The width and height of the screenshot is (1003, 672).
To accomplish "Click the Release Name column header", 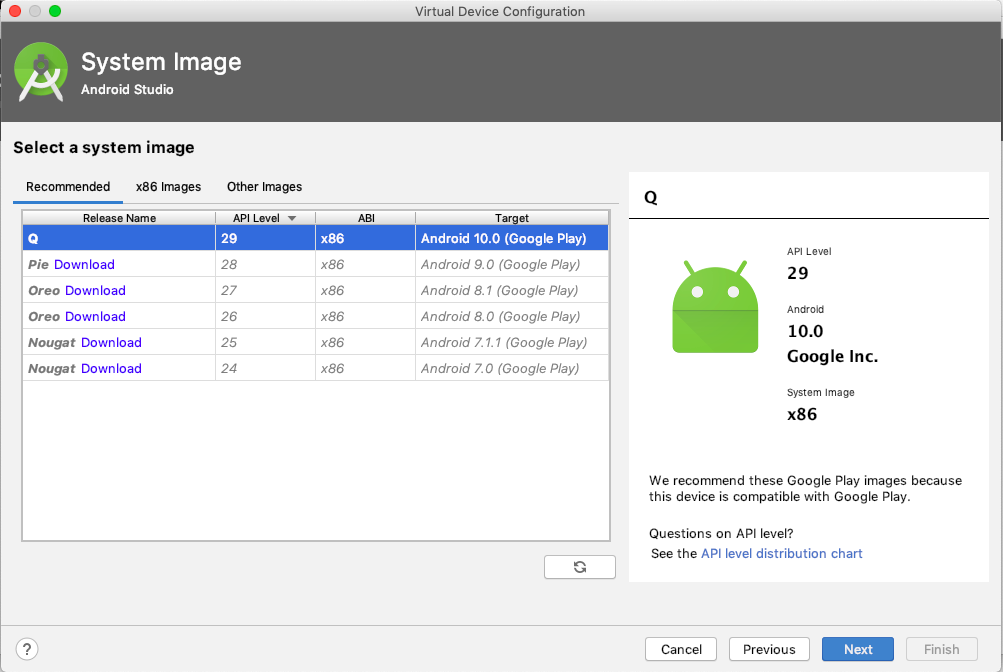I will click(119, 218).
